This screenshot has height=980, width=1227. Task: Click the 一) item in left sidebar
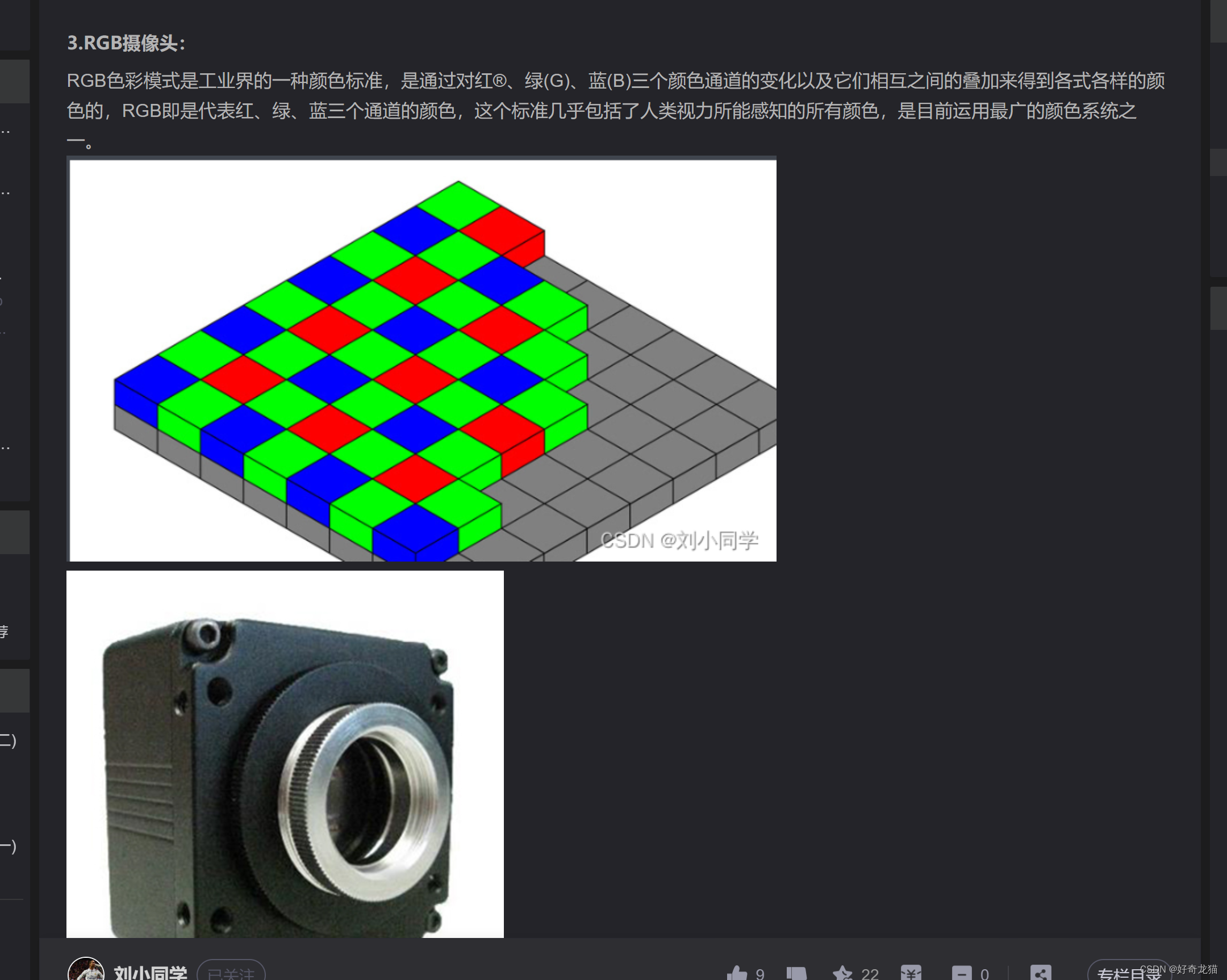pos(8,847)
